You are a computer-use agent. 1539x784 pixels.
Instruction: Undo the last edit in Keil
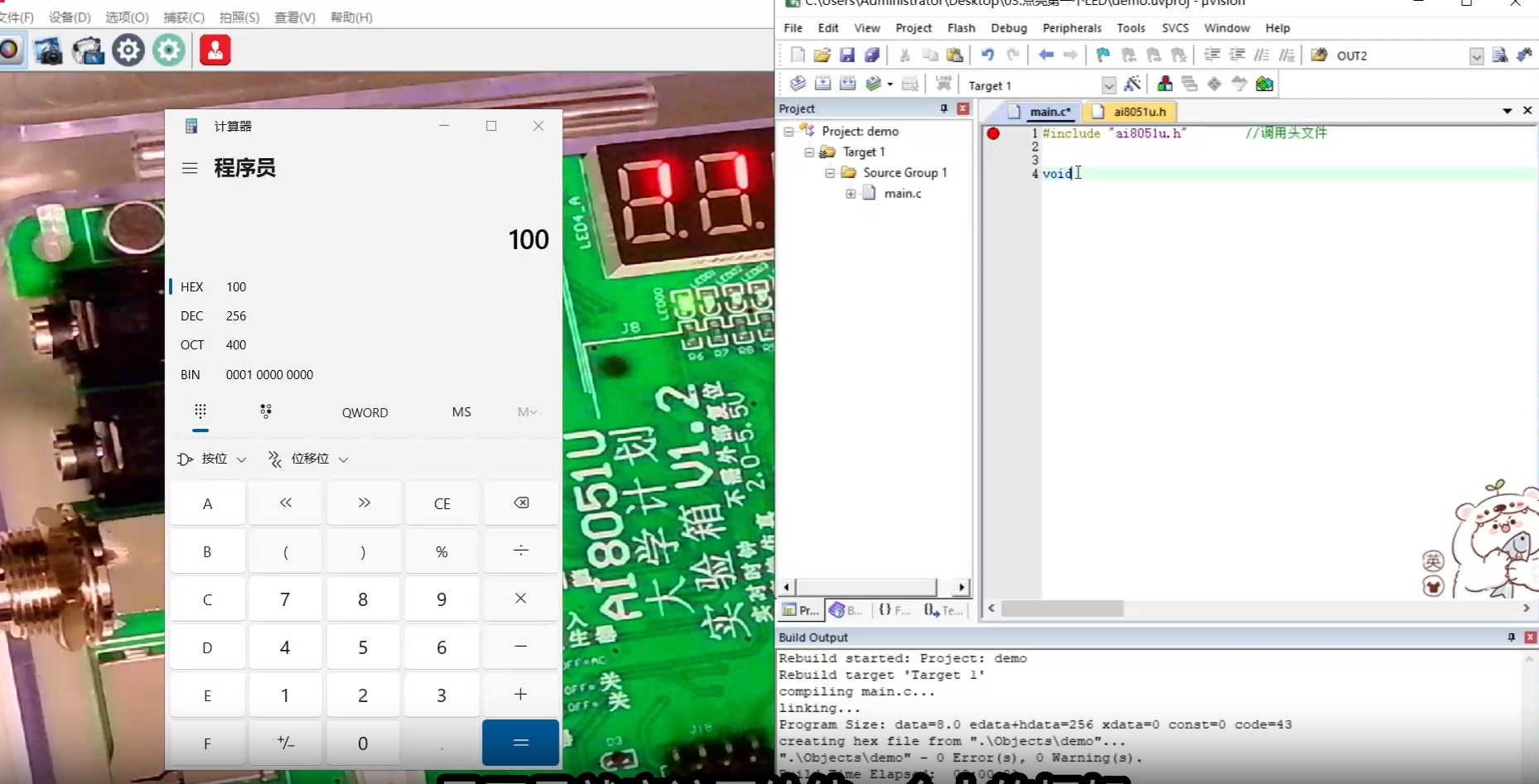[987, 55]
